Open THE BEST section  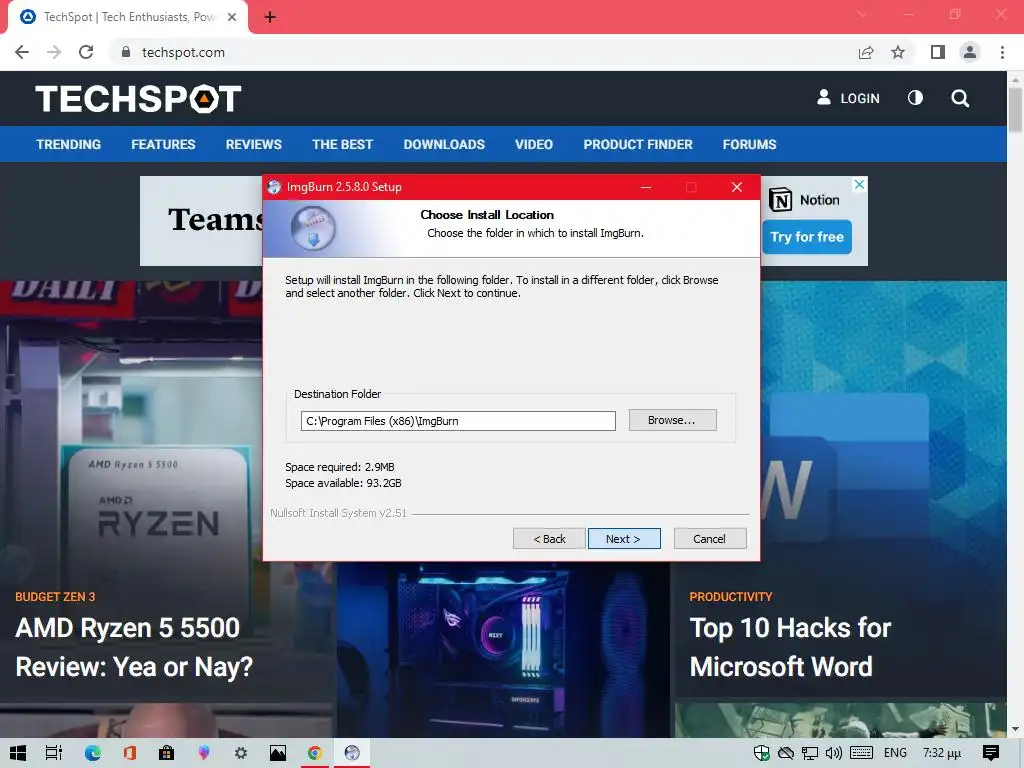click(342, 144)
